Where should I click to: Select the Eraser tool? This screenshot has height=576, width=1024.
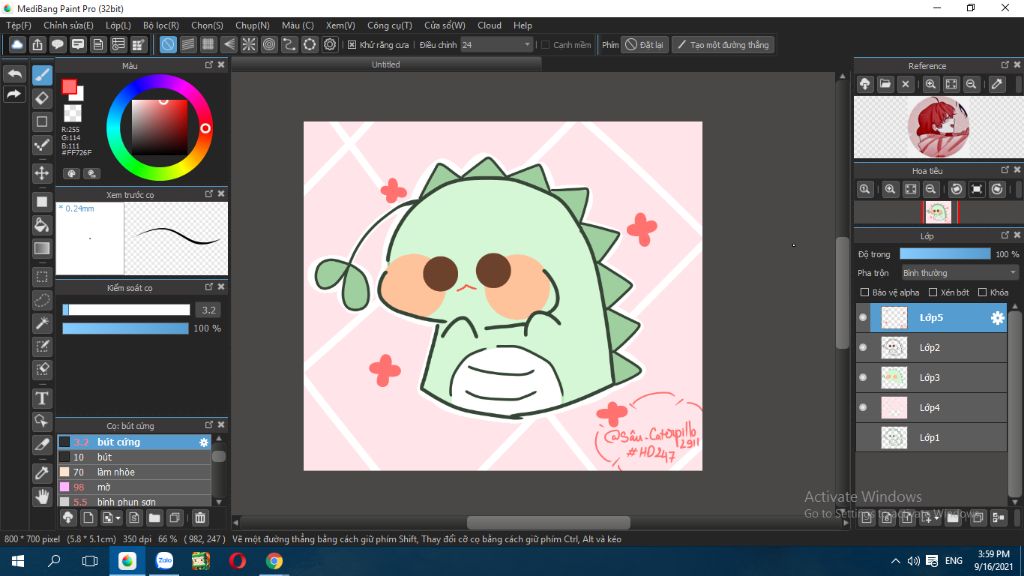[x=42, y=99]
